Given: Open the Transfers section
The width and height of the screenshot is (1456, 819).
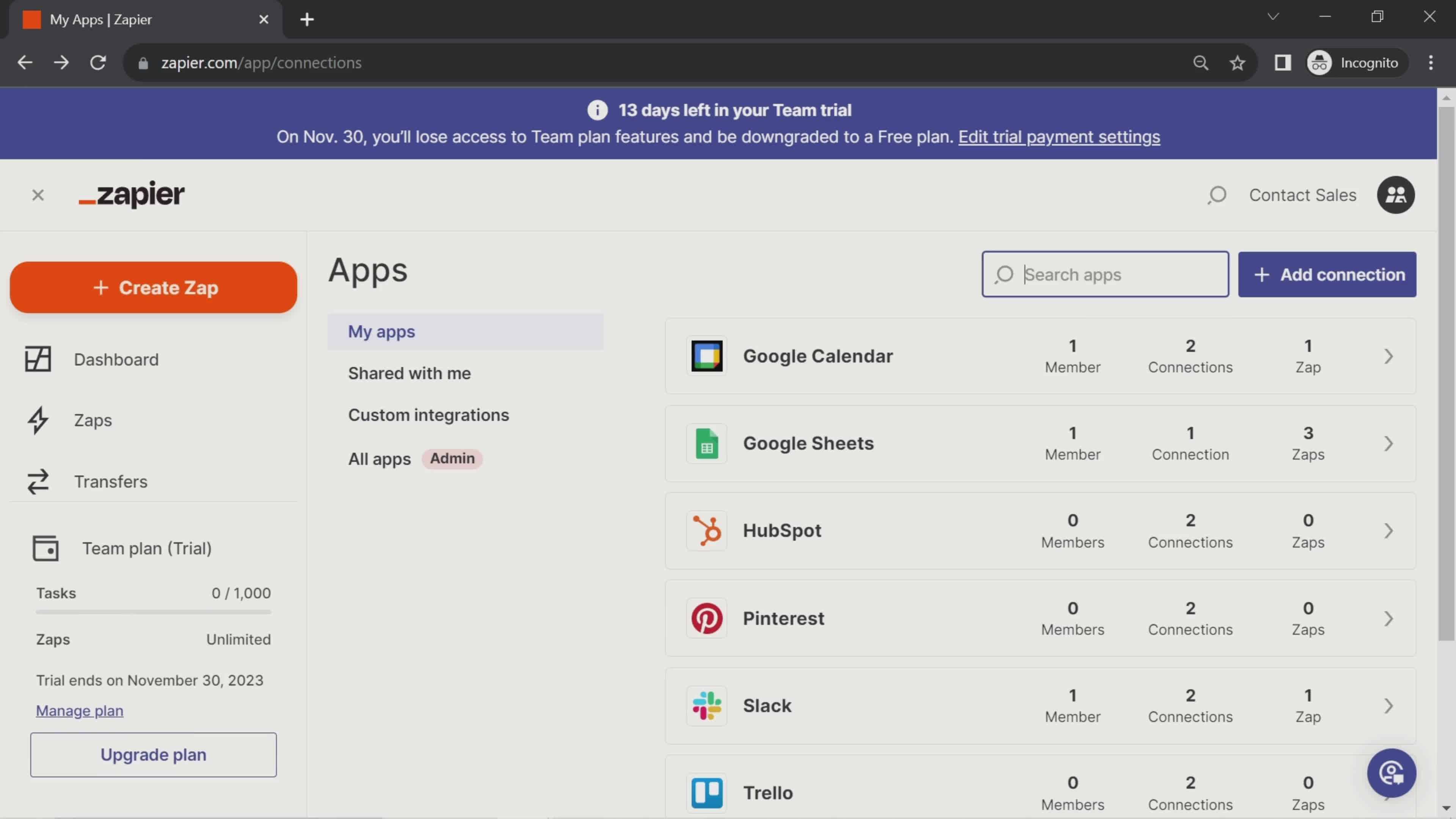Looking at the screenshot, I should pos(110,481).
